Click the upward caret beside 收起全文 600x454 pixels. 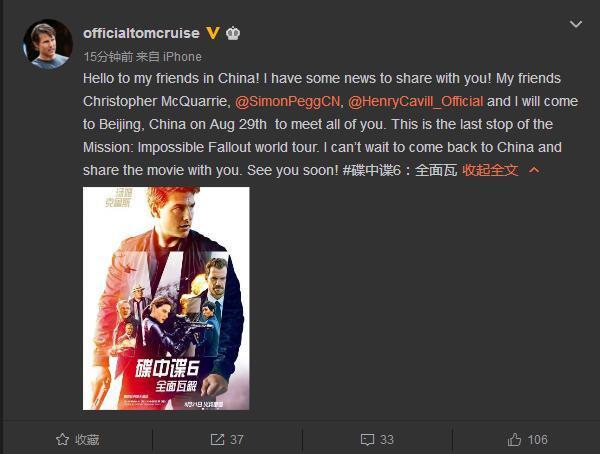point(534,170)
